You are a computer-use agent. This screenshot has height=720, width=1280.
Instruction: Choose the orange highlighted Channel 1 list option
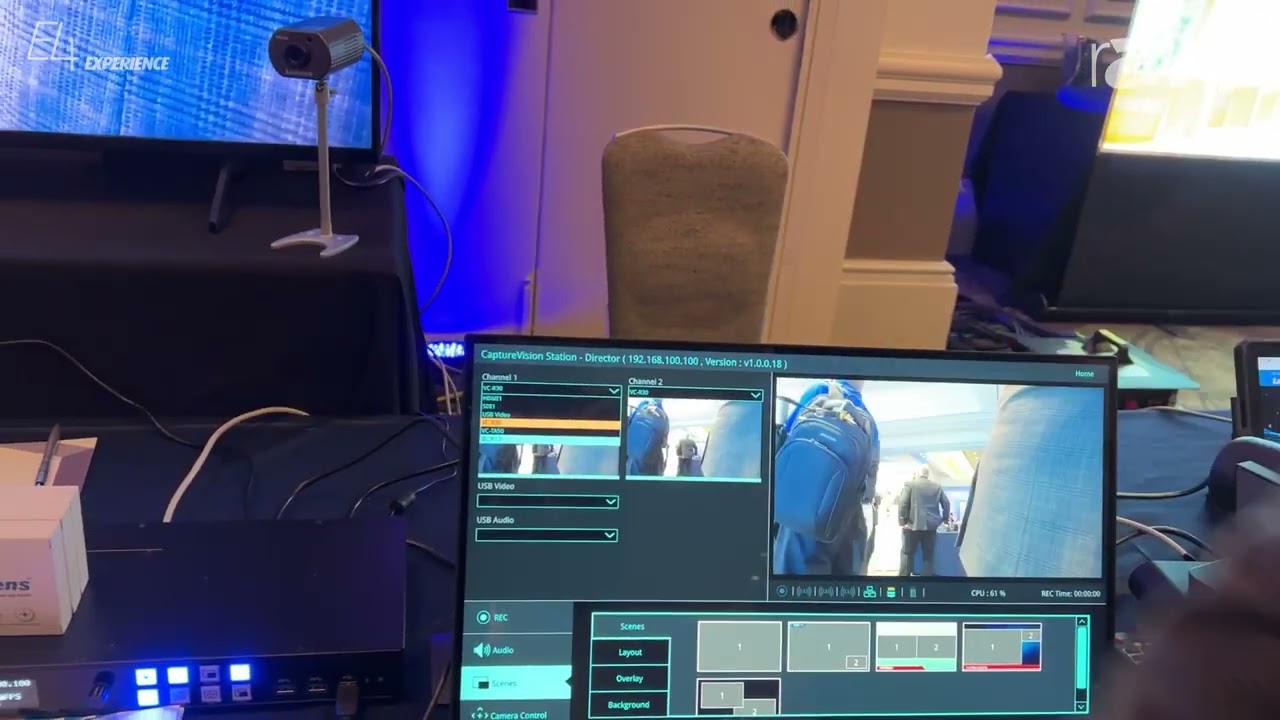[550, 423]
